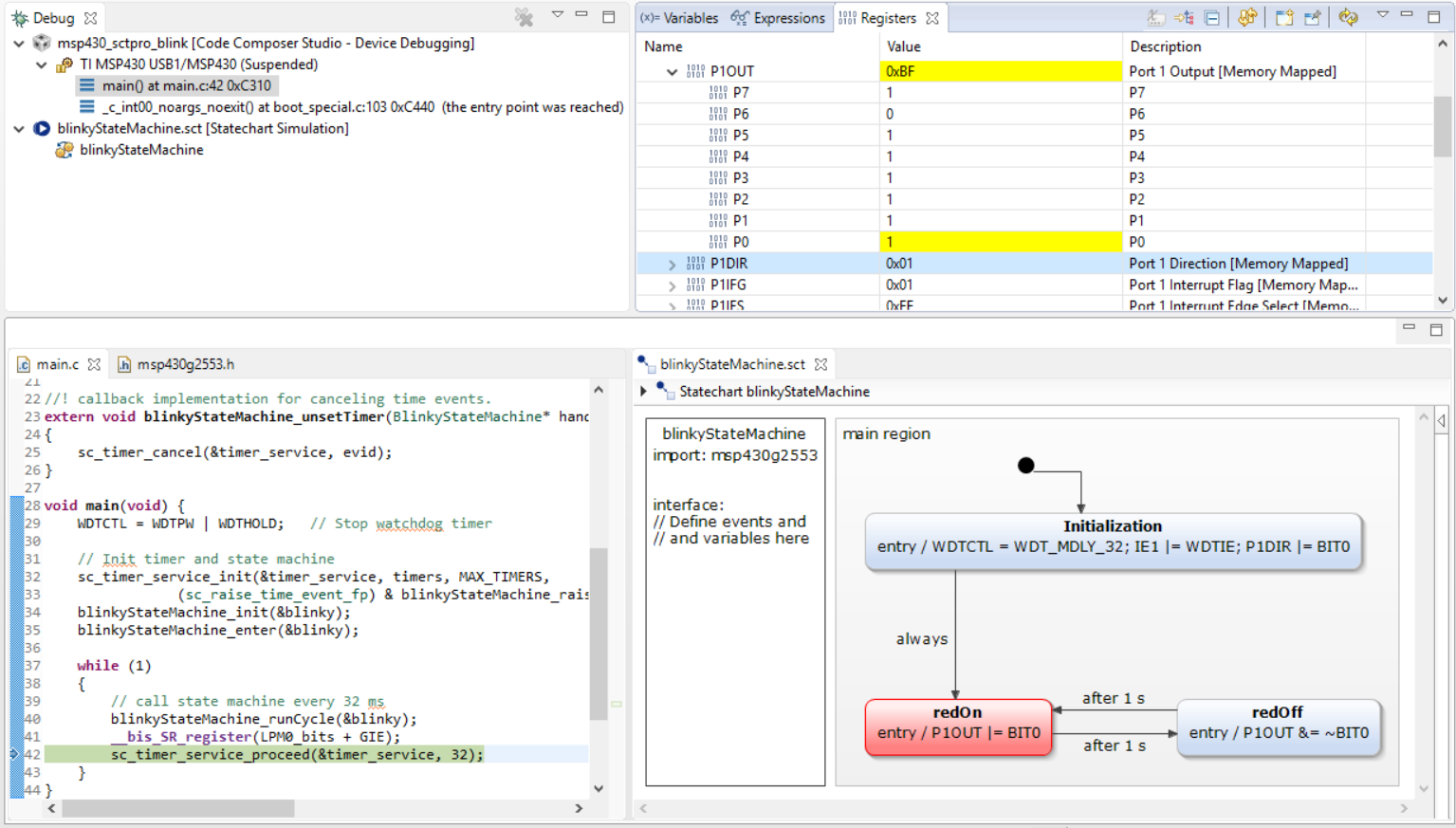The height and width of the screenshot is (828, 1456).
Task: Maximize the Registers panel
Action: [x=1434, y=16]
